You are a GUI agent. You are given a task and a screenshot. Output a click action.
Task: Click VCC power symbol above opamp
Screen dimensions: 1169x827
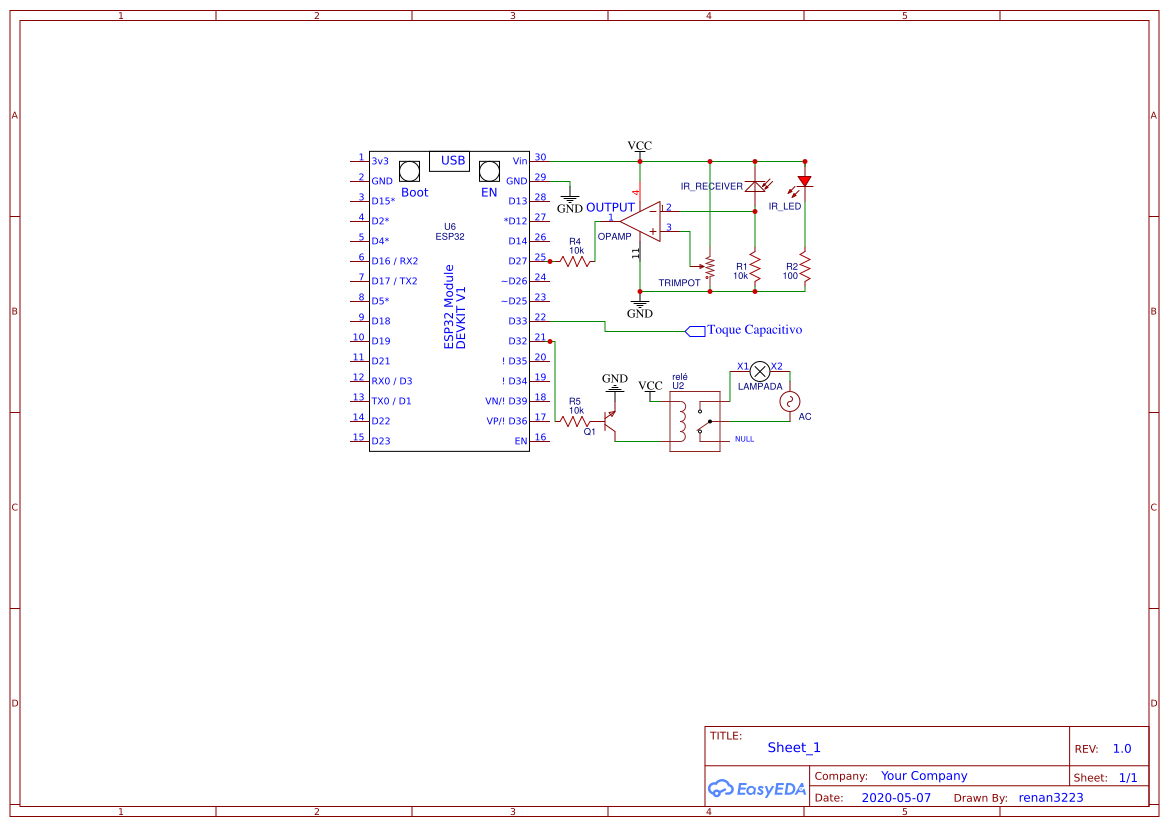[x=640, y=149]
